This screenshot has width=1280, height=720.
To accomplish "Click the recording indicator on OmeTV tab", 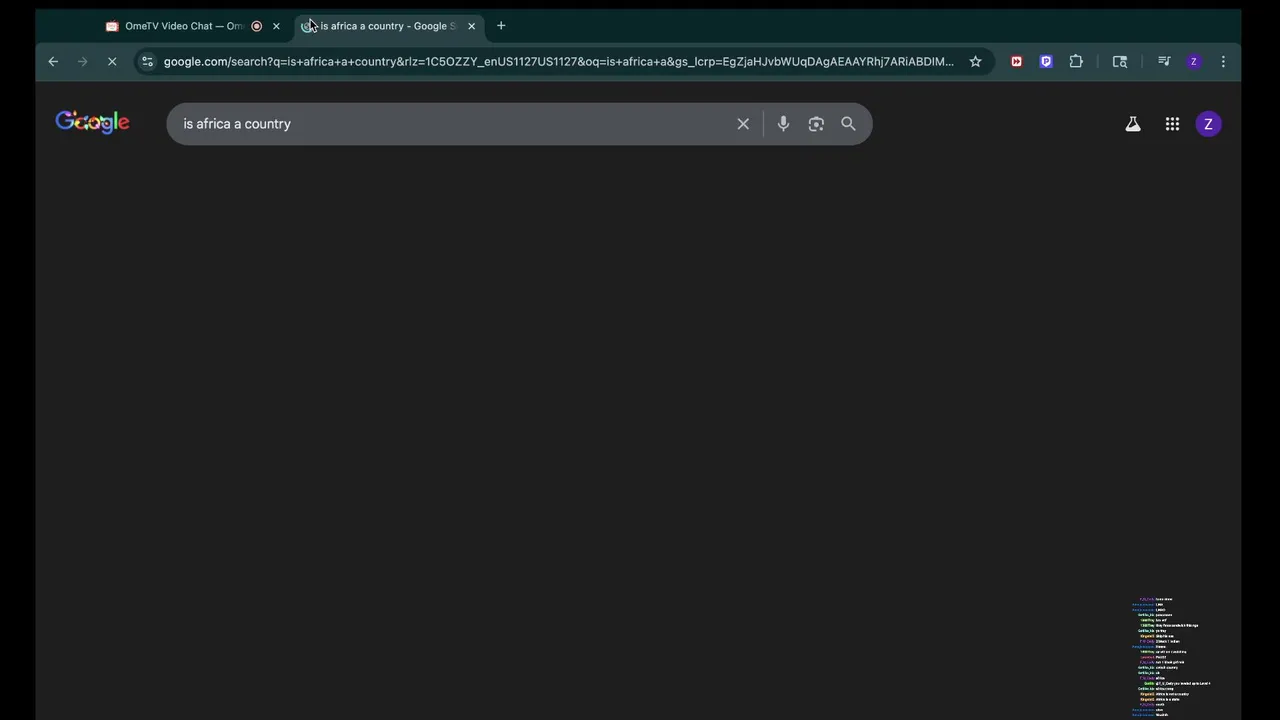I will pyautogui.click(x=257, y=26).
